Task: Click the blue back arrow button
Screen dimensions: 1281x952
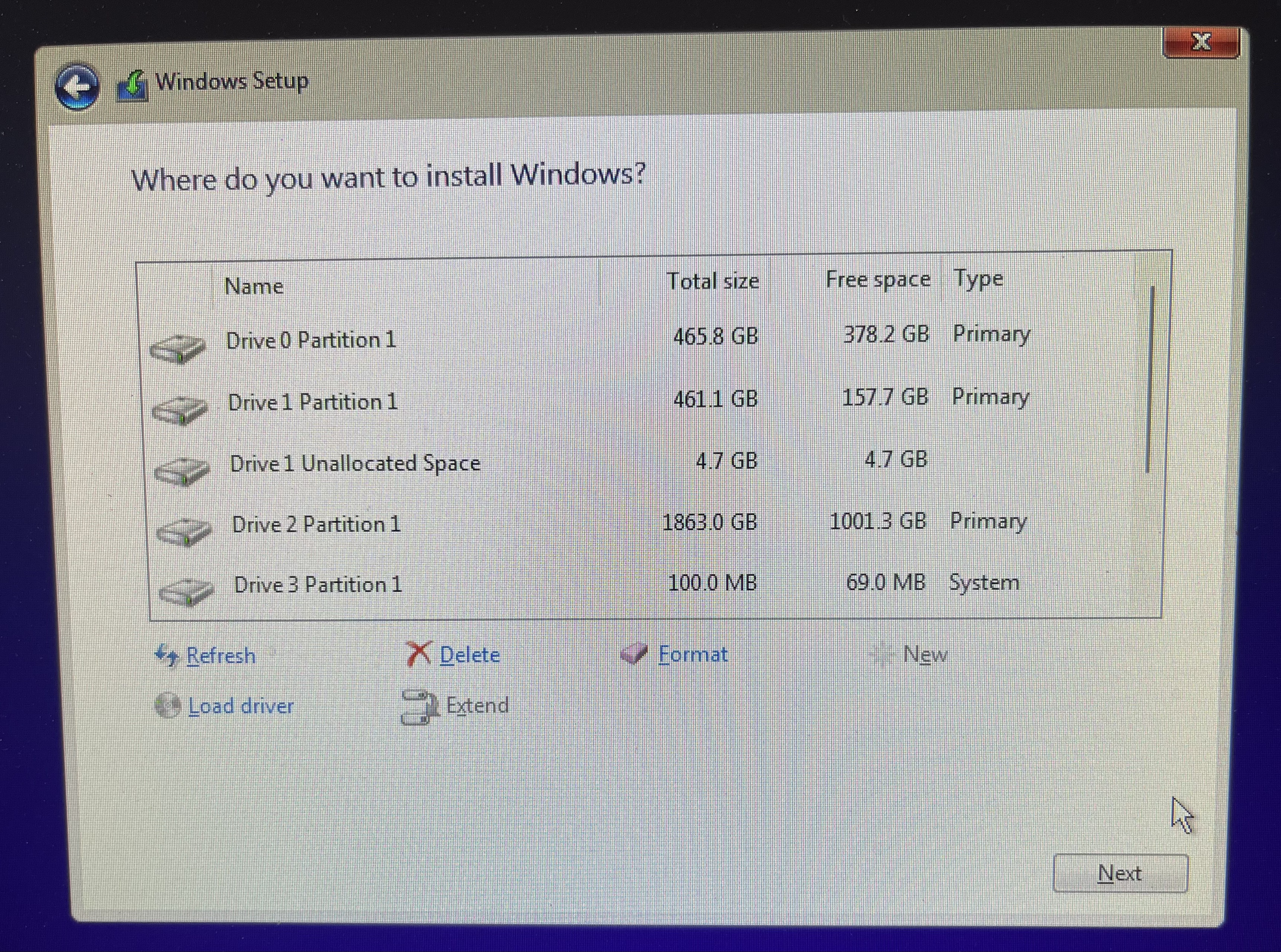Action: pos(77,87)
